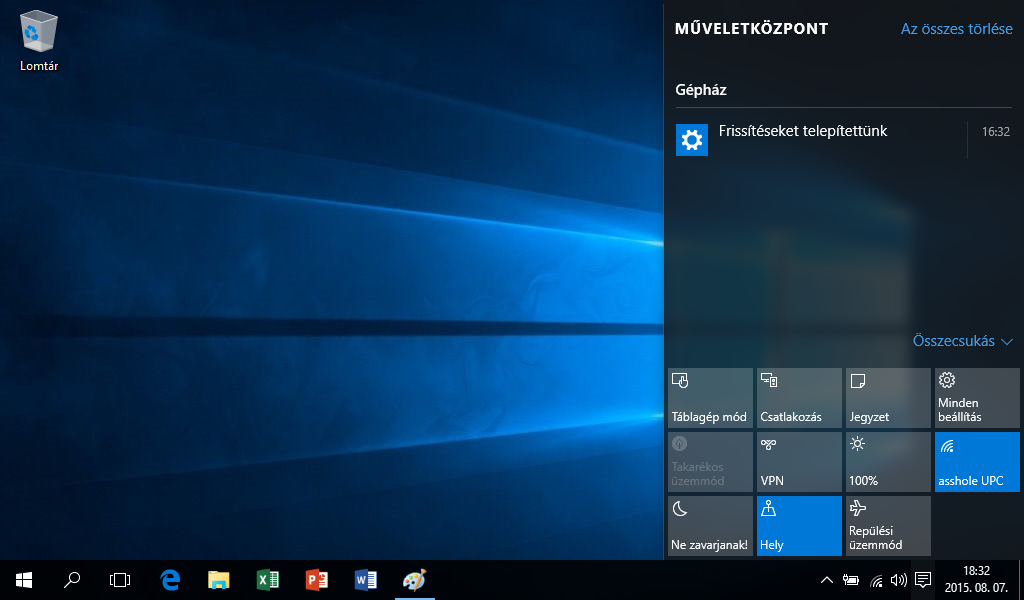Launch Excel from the taskbar
This screenshot has height=600, width=1024.
tap(268, 579)
